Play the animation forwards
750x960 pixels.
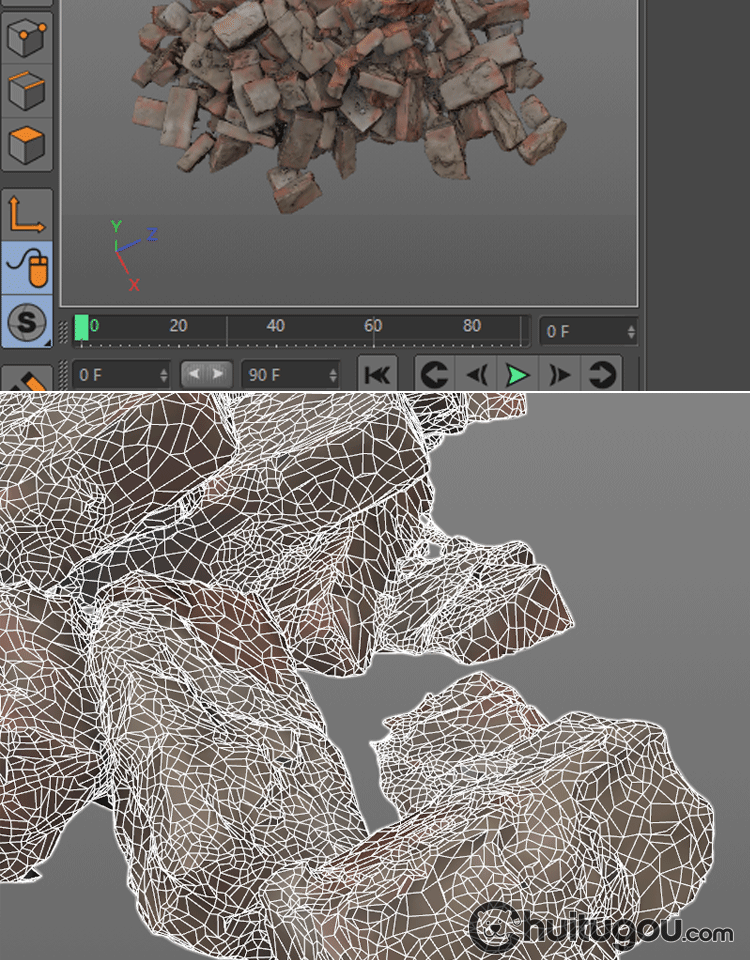[x=517, y=375]
